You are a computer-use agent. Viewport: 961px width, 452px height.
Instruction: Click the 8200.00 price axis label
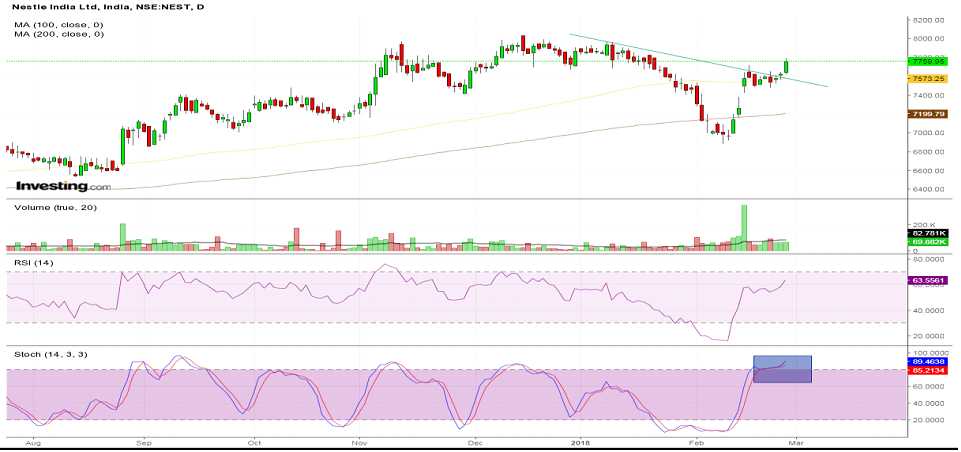pyautogui.click(x=927, y=20)
